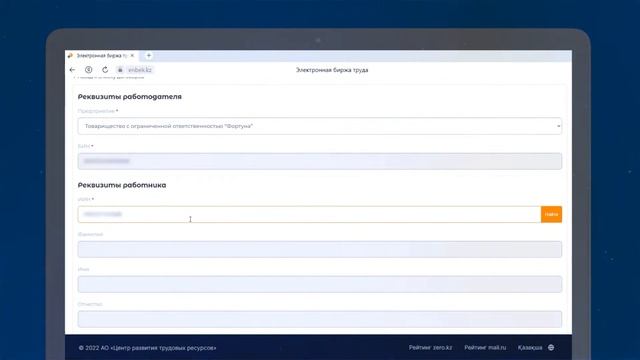The image size is (640, 360).
Task: Select the Электронная биржа труда tab
Action: click(101, 56)
